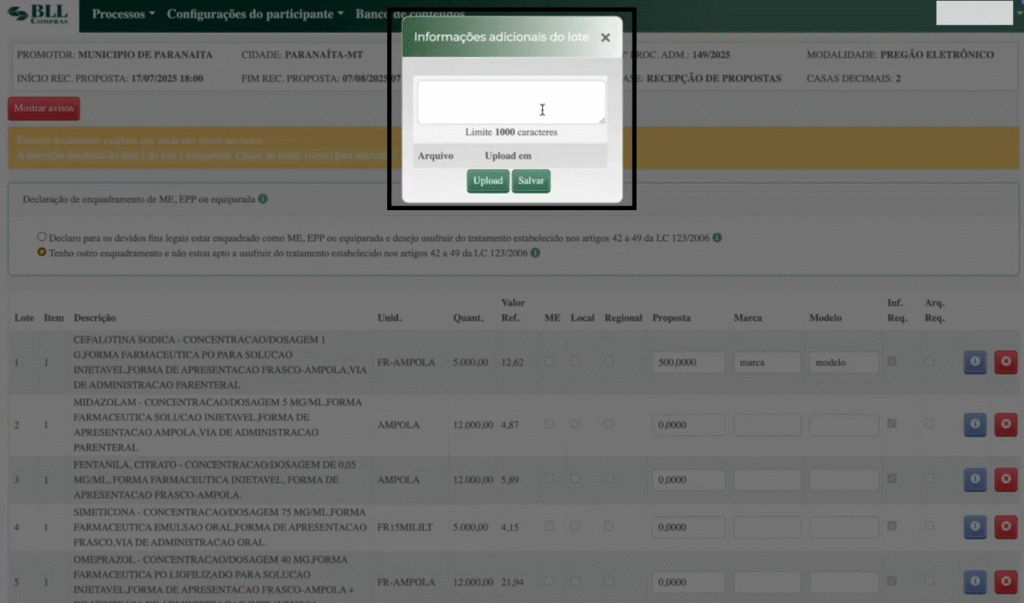Click the green help icon beside ME, EPP declaration title
This screenshot has height=603, width=1024.
[x=263, y=199]
